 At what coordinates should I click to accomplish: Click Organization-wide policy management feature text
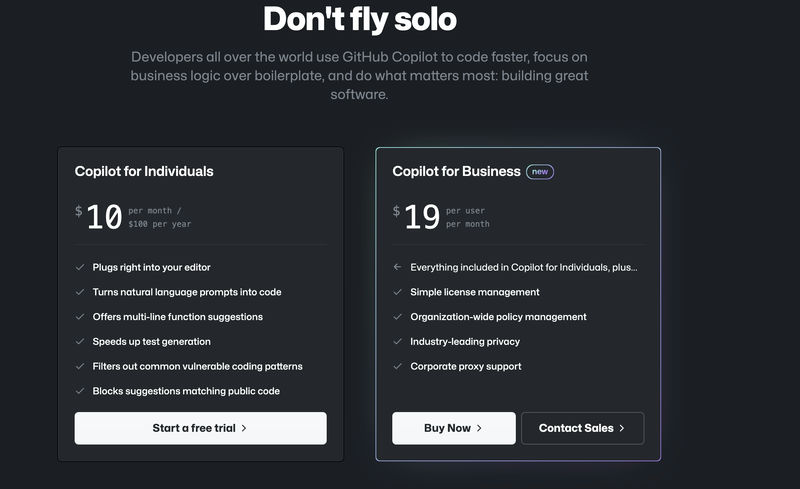(498, 317)
